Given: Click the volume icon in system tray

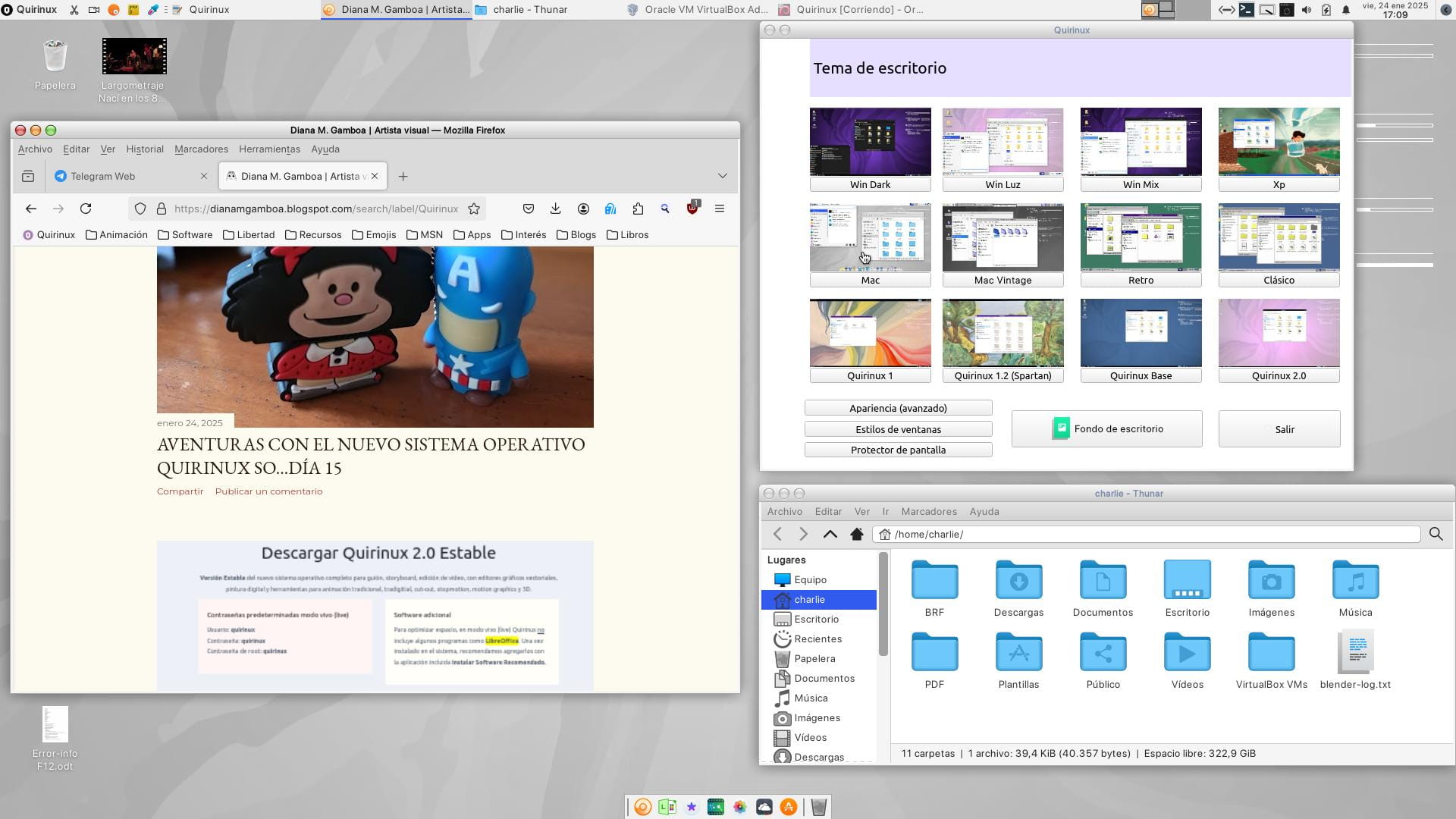Looking at the screenshot, I should [x=1306, y=10].
